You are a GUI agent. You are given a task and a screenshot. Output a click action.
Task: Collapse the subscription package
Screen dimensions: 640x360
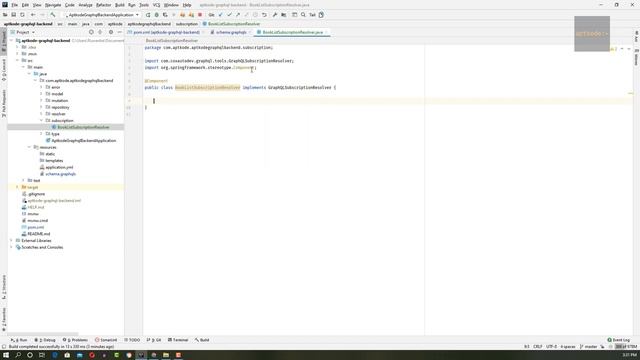point(41,120)
